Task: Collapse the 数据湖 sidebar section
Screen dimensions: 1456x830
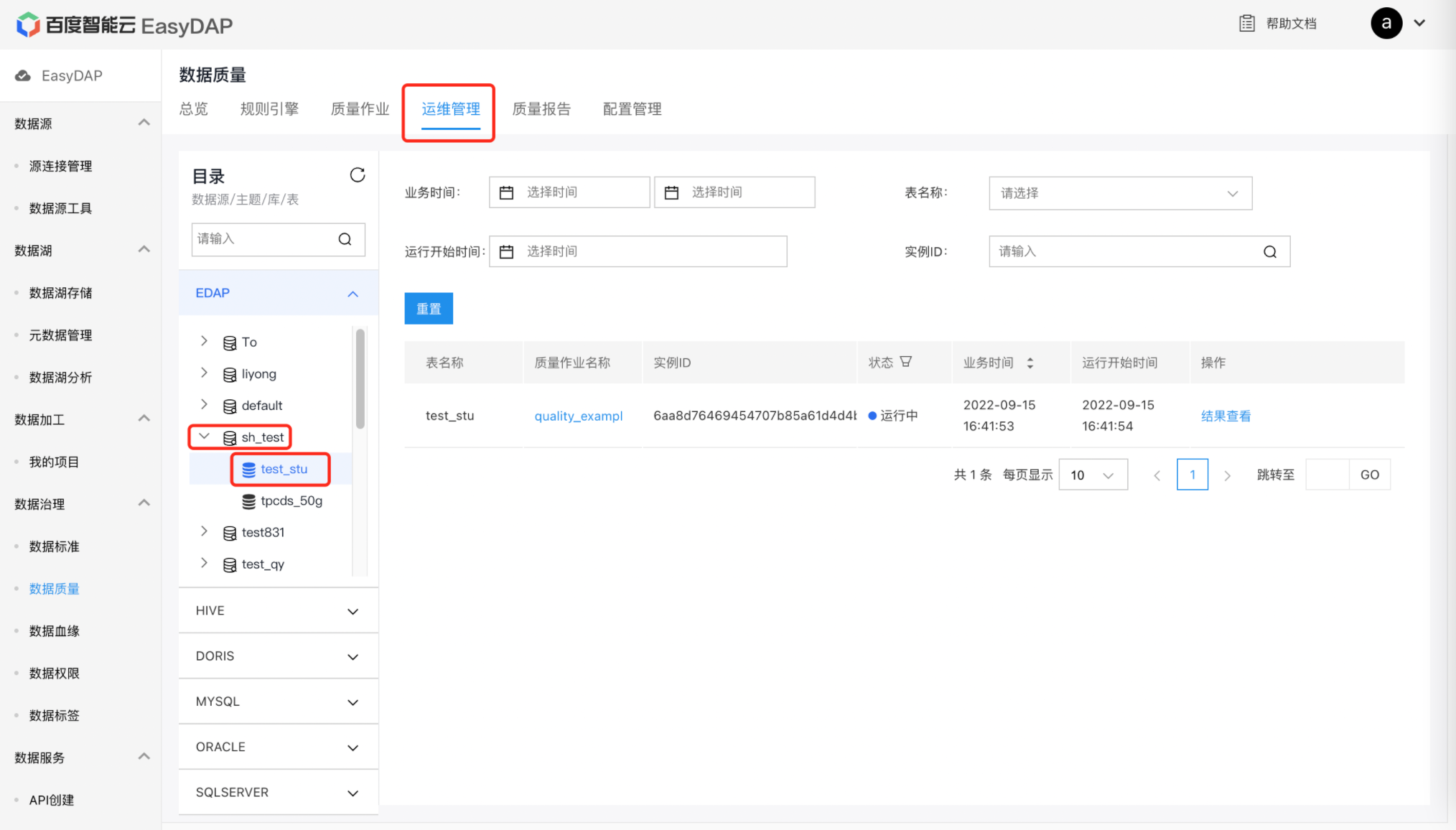Action: click(x=144, y=250)
